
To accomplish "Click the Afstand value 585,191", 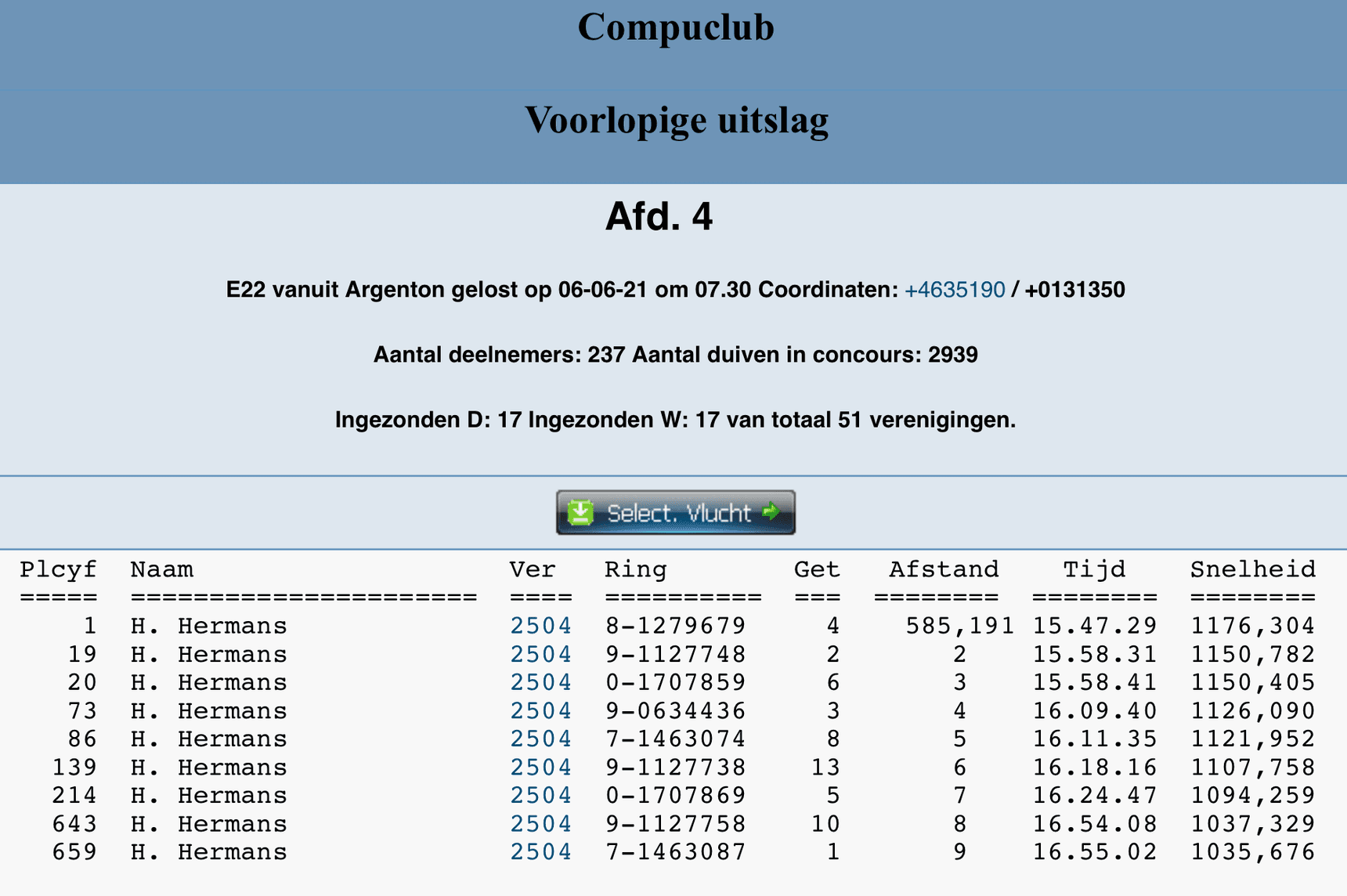I will [959, 626].
